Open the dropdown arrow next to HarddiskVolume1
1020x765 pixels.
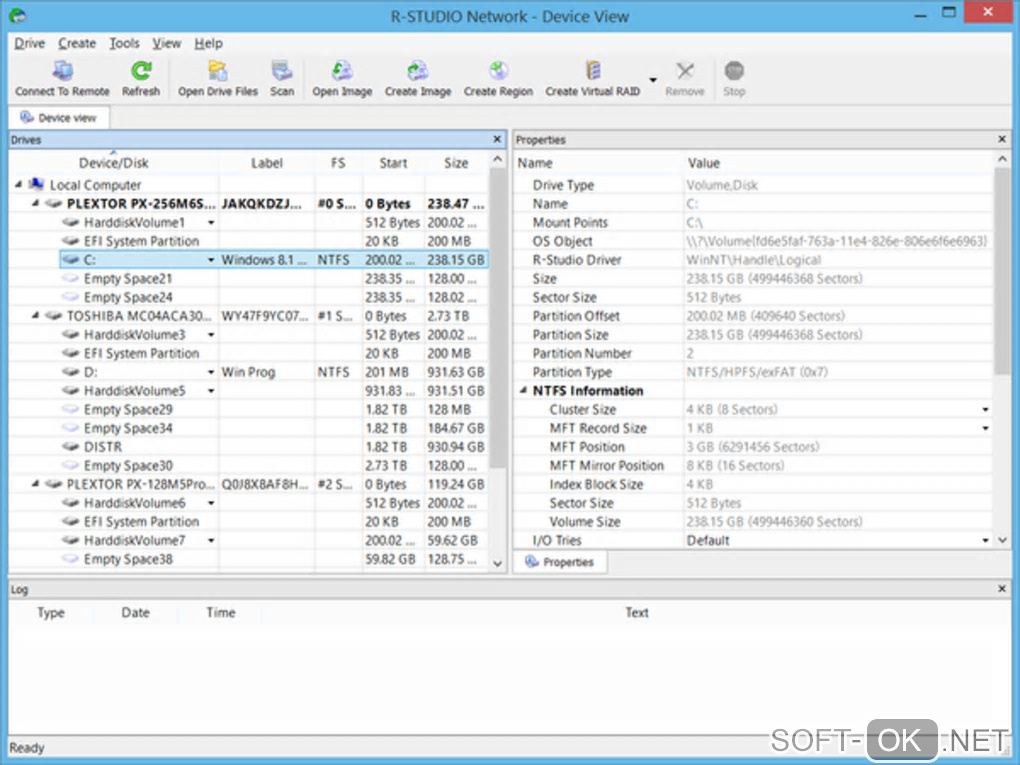click(211, 223)
